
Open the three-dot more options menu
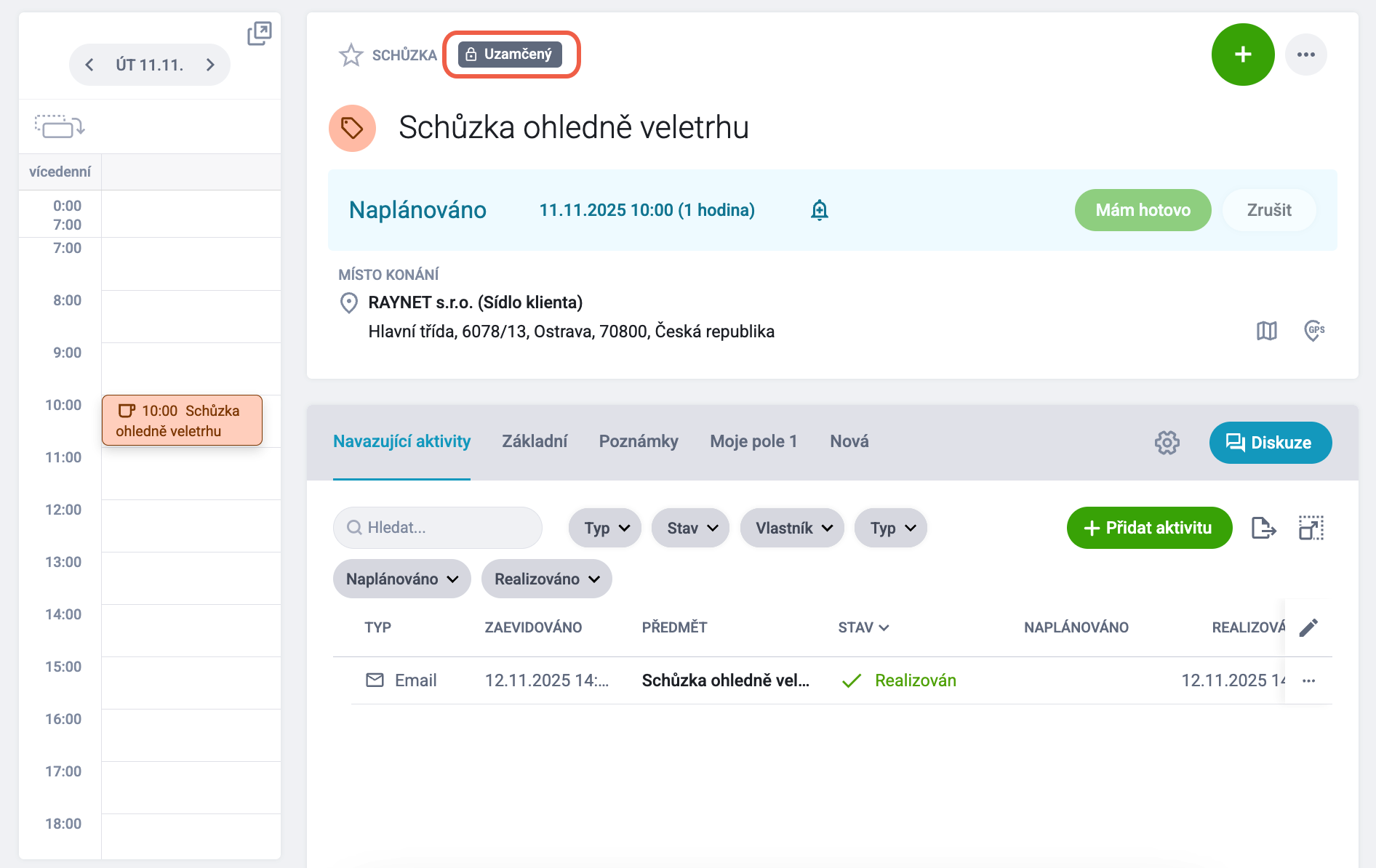tap(1306, 55)
